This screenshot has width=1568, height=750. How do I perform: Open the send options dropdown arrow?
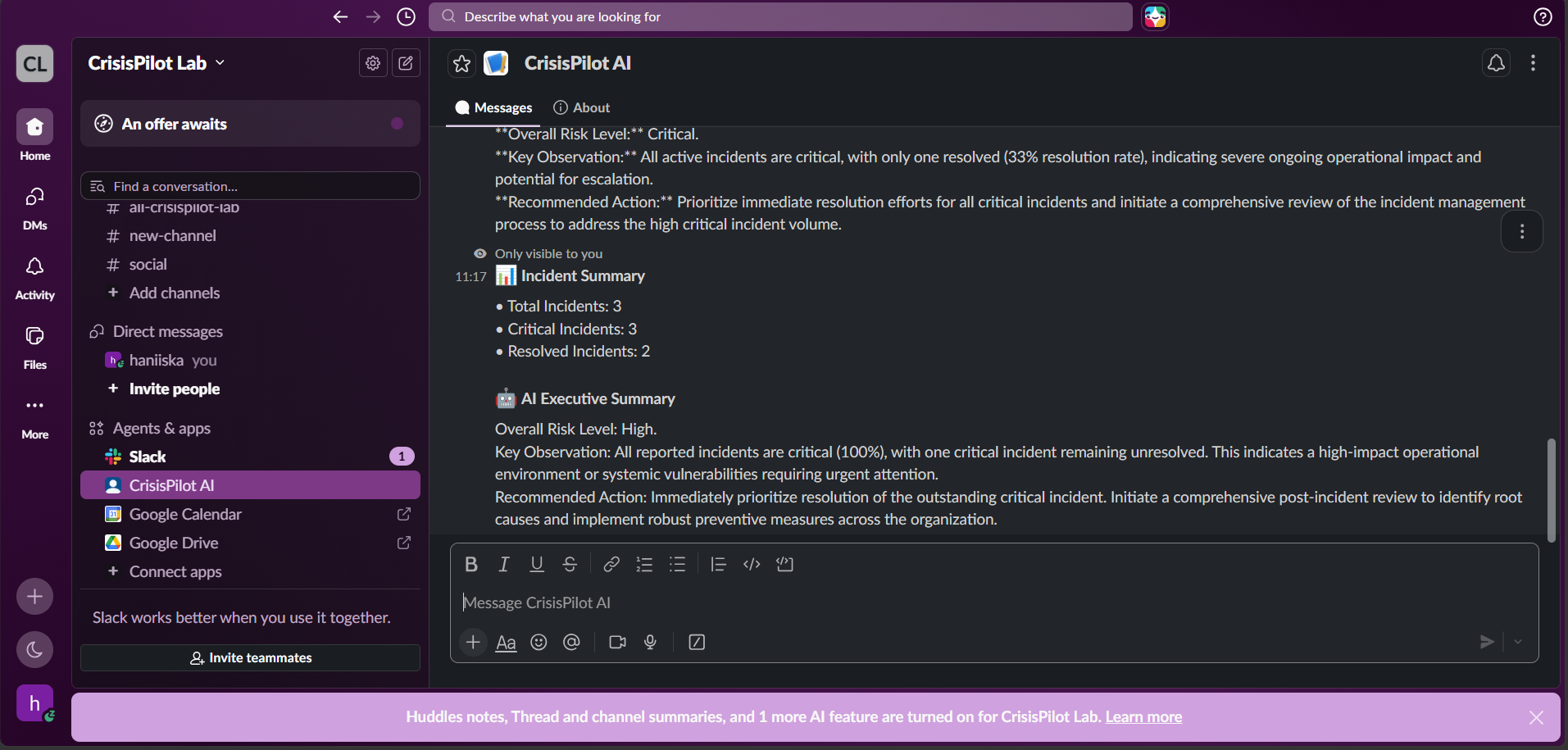click(1518, 642)
